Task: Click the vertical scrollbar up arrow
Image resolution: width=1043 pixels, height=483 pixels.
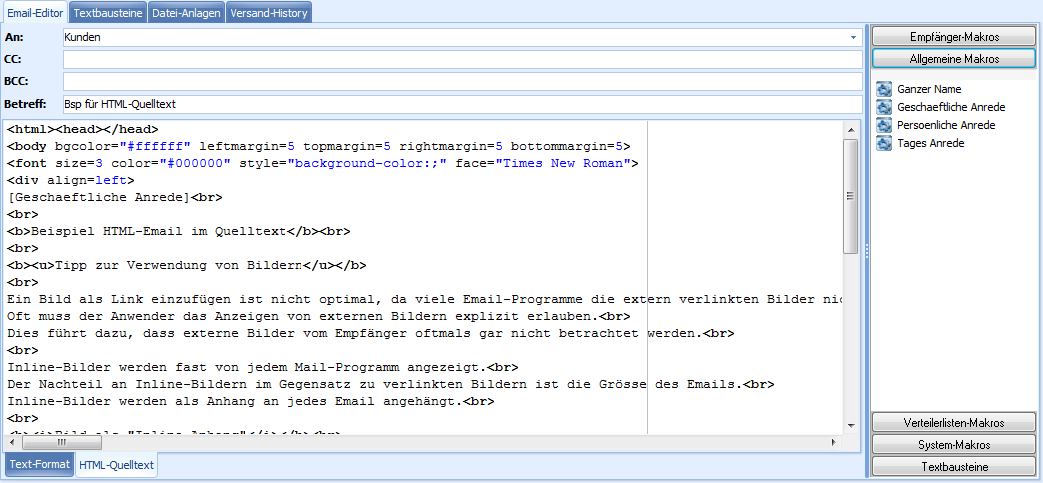Action: 850,128
